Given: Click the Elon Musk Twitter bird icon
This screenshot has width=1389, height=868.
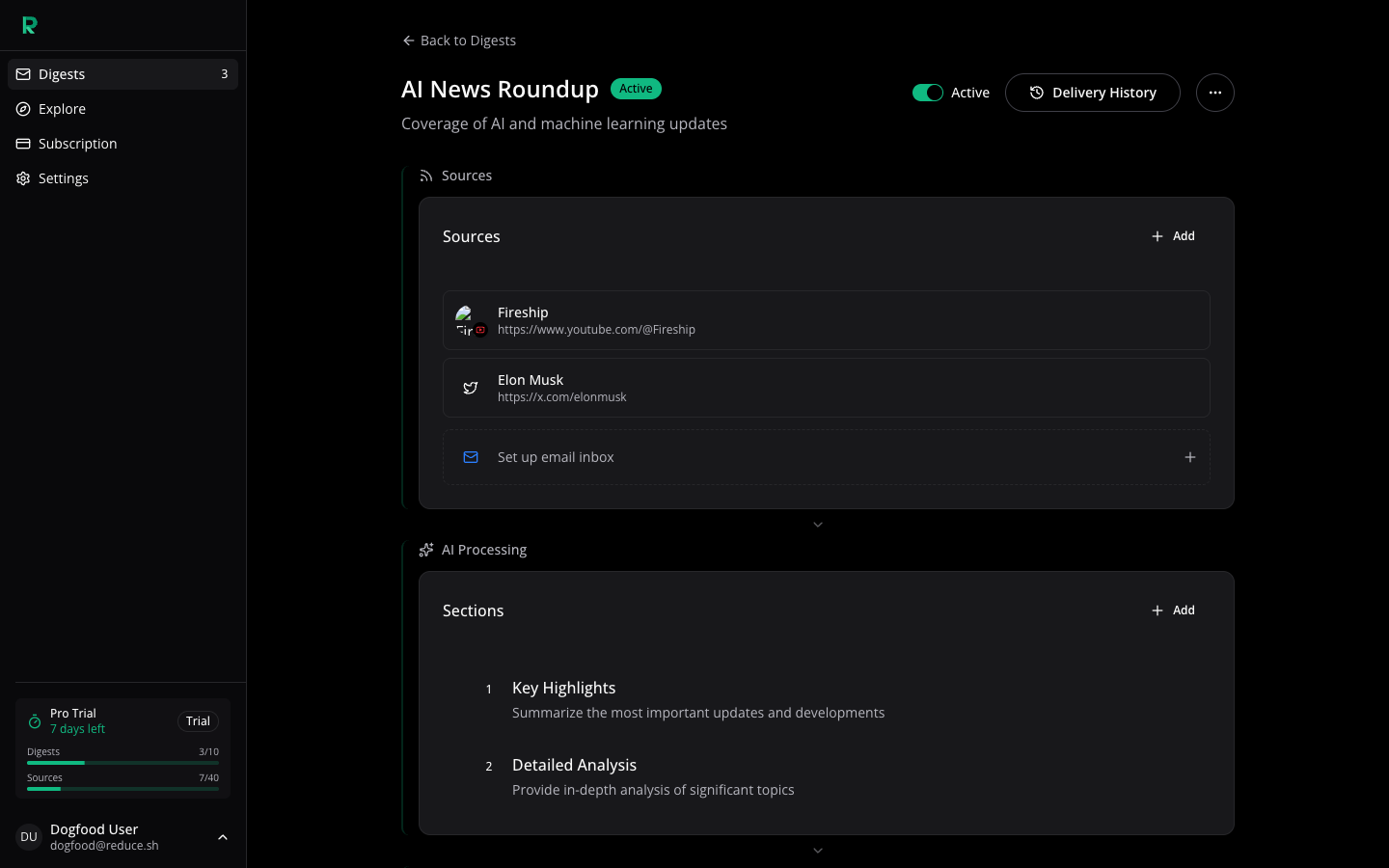Looking at the screenshot, I should coord(471,388).
